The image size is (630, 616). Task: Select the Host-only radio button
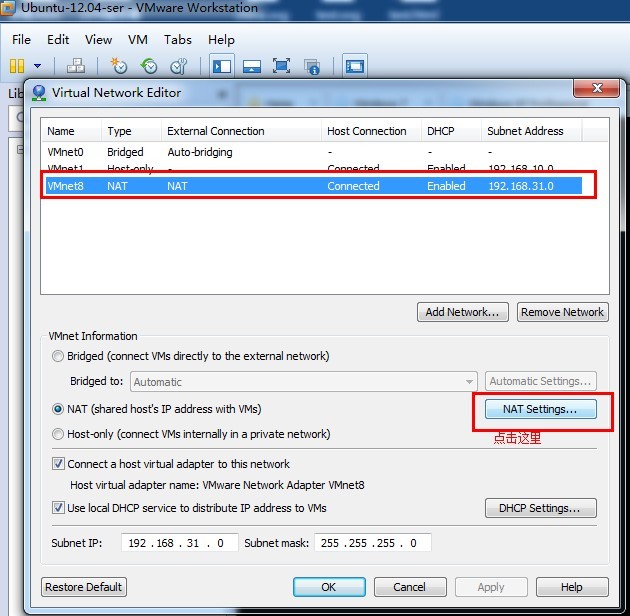coord(58,434)
